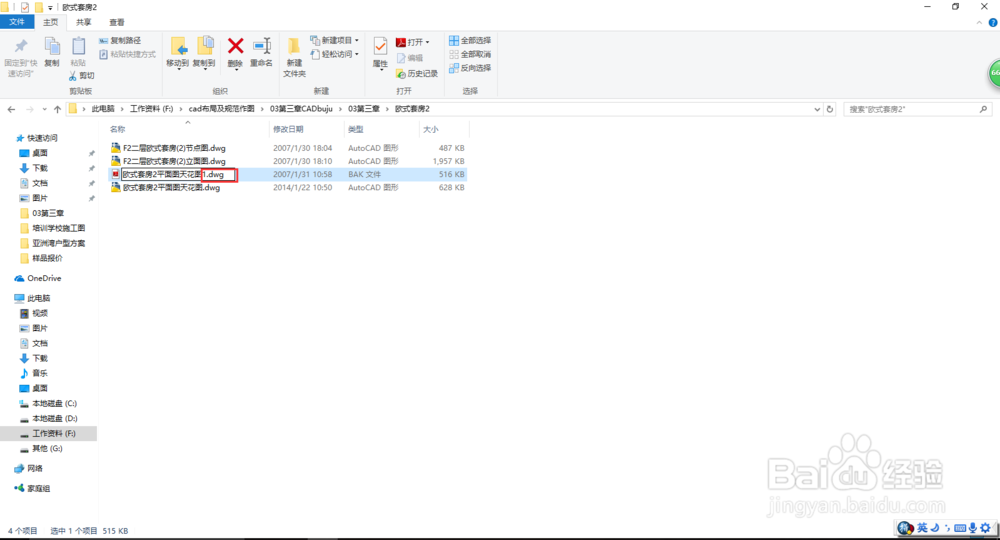
Task: Go up one folder level
Action: [x=57, y=109]
